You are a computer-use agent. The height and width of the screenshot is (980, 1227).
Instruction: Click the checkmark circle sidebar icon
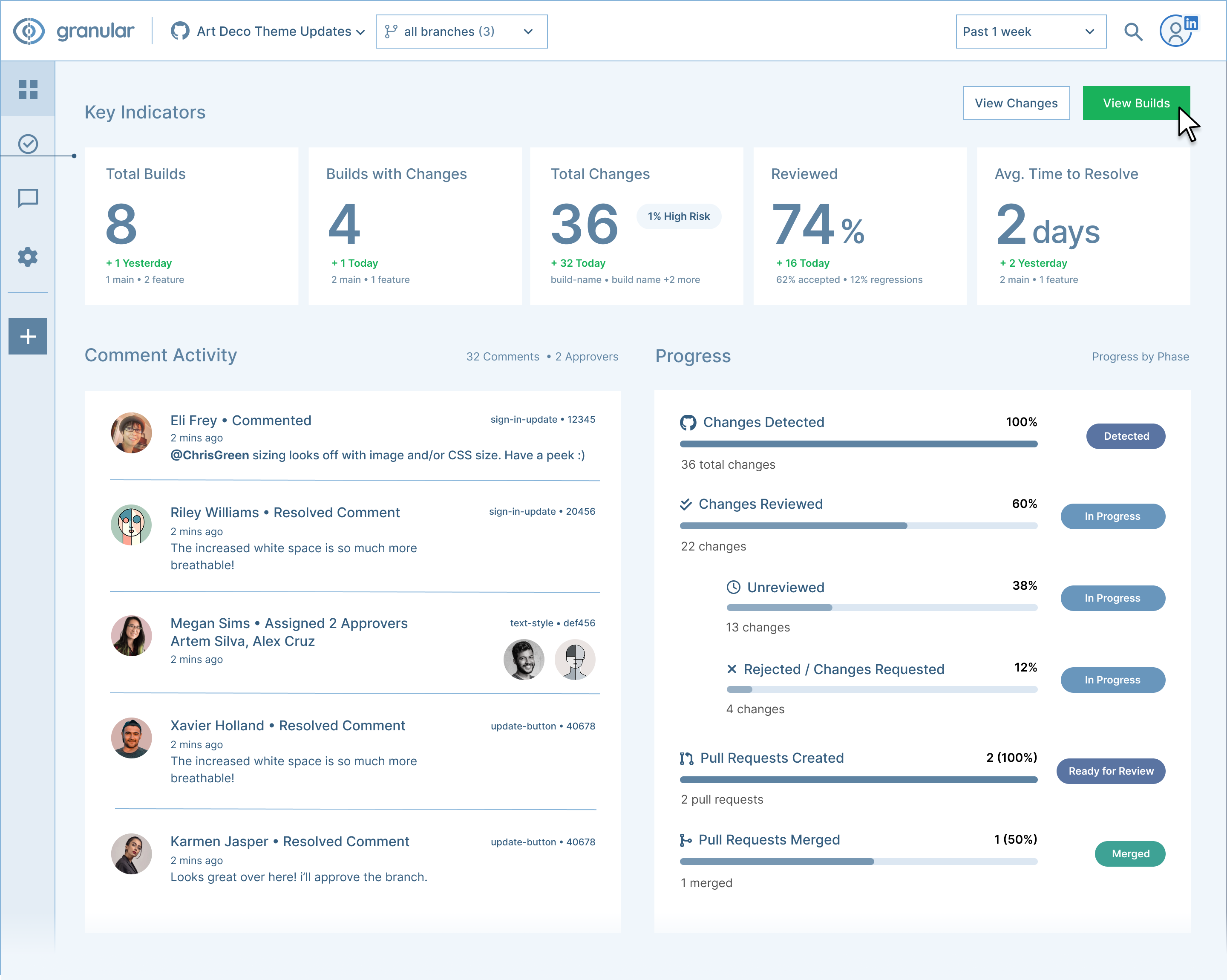[x=27, y=144]
